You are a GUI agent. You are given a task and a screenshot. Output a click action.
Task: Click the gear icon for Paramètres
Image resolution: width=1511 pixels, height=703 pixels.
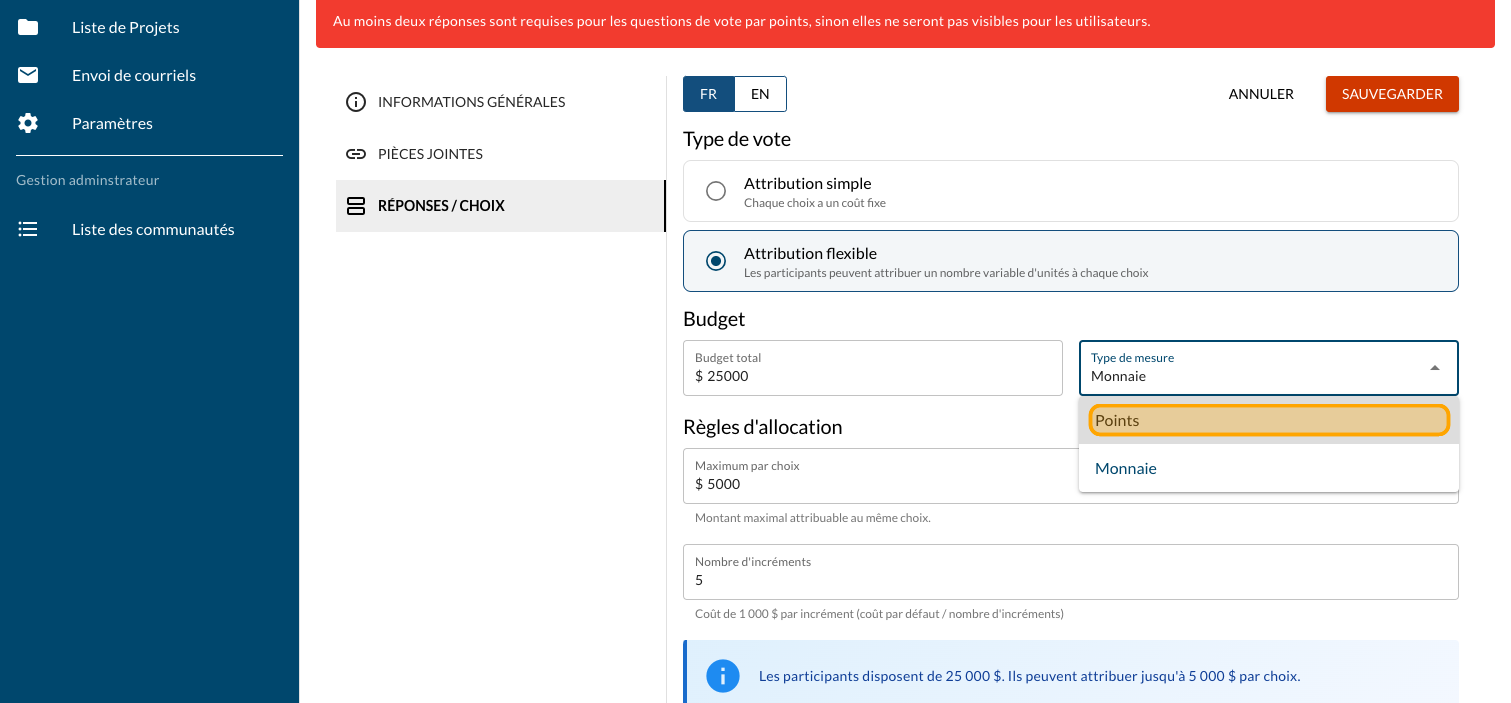pos(28,123)
